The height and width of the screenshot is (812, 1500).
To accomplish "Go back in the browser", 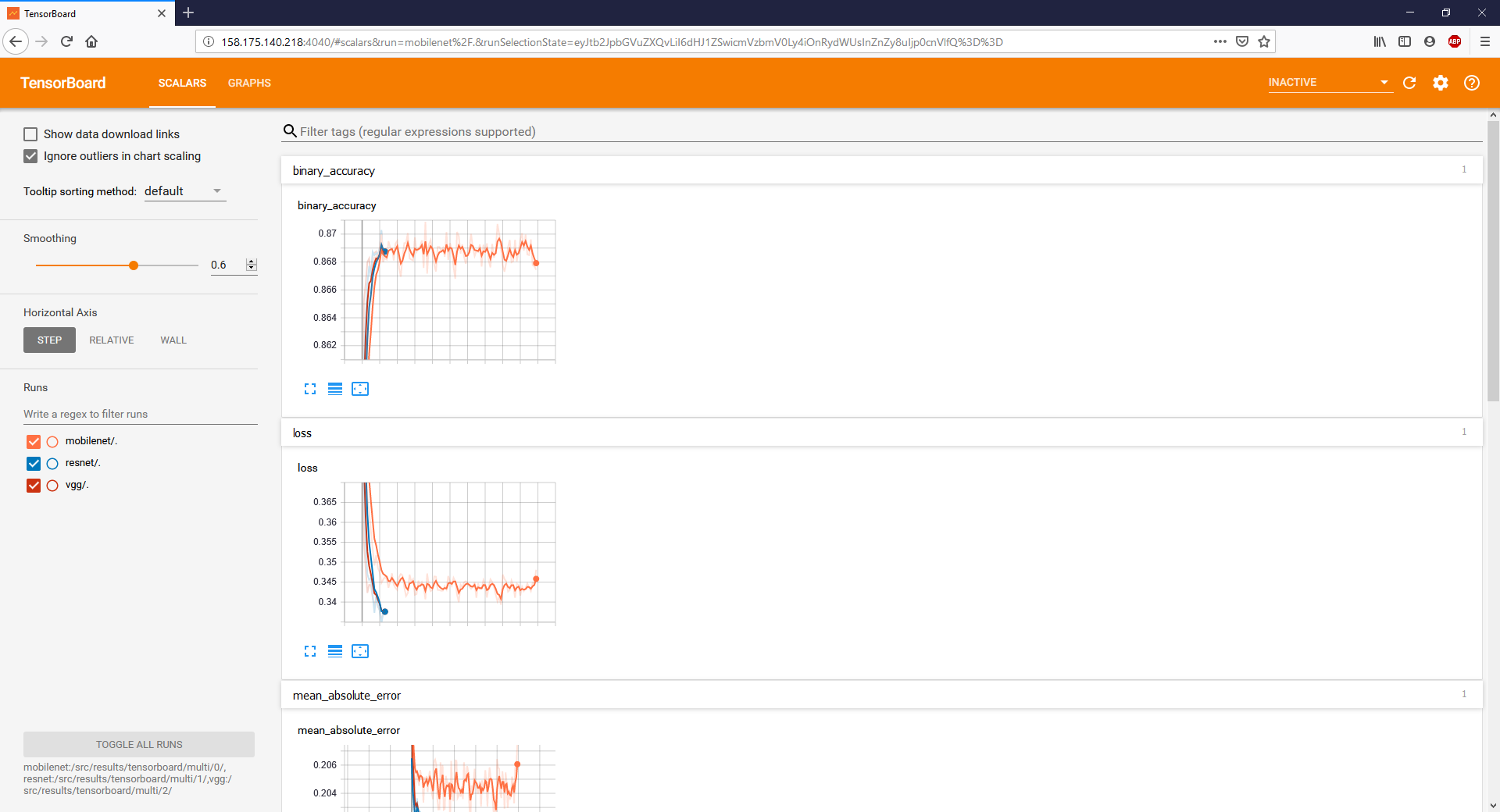I will point(16,41).
